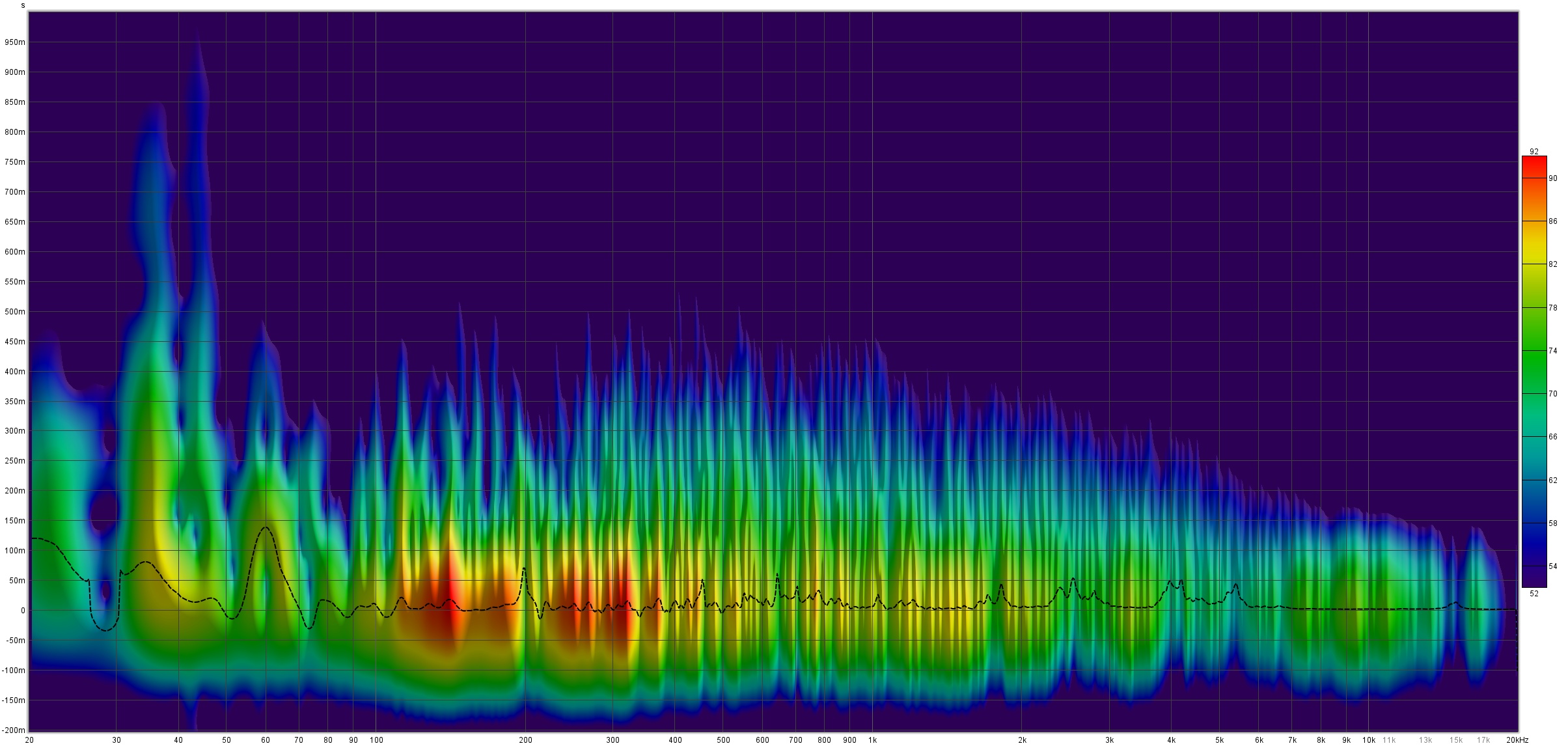Click the 950m time axis label
The height and width of the screenshot is (748, 1568).
pos(14,42)
